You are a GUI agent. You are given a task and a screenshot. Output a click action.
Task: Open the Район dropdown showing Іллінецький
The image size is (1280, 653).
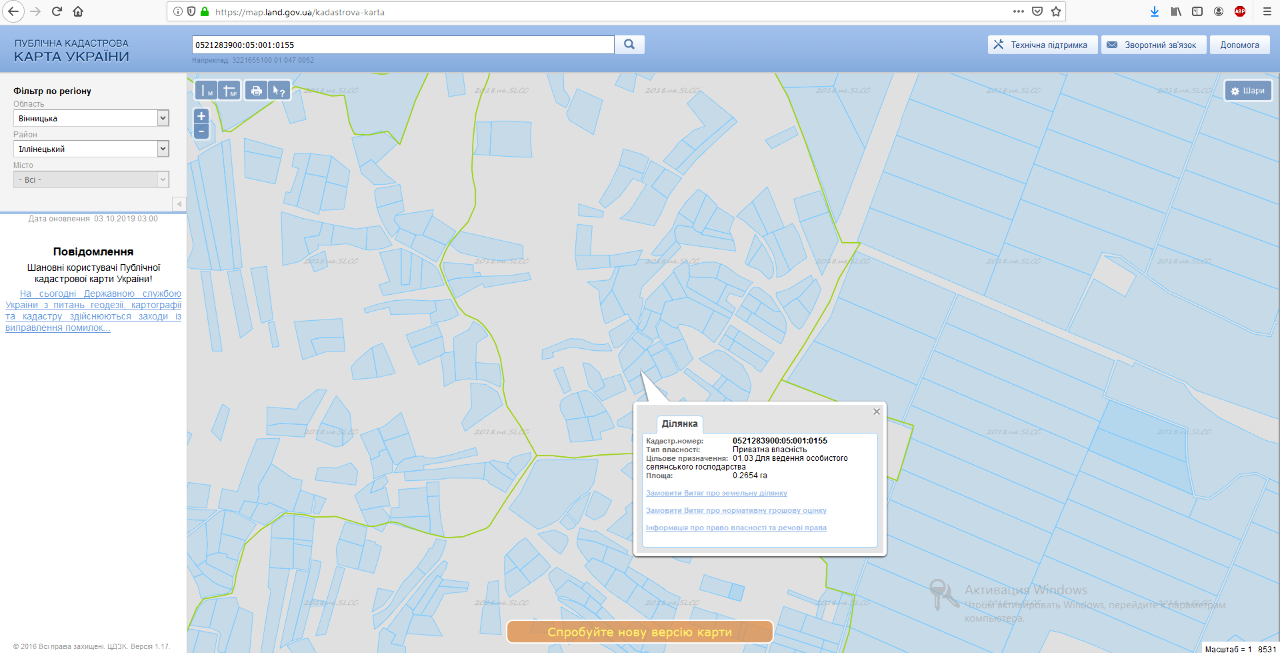point(91,149)
